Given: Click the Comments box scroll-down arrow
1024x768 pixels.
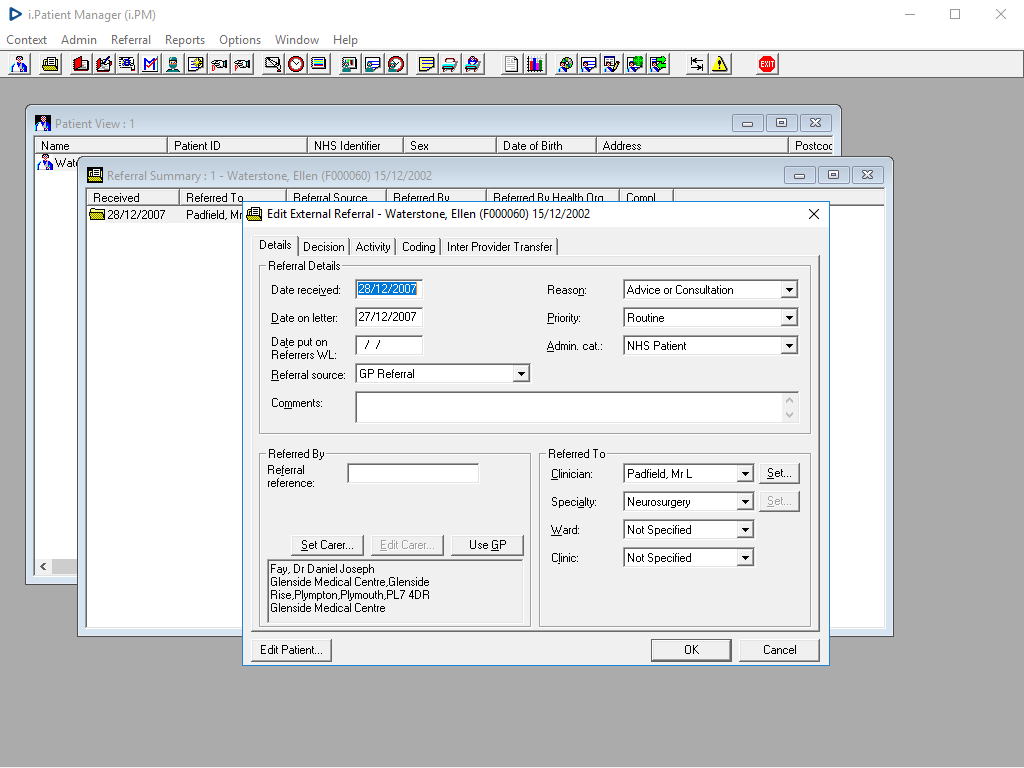Looking at the screenshot, I should tap(790, 415).
